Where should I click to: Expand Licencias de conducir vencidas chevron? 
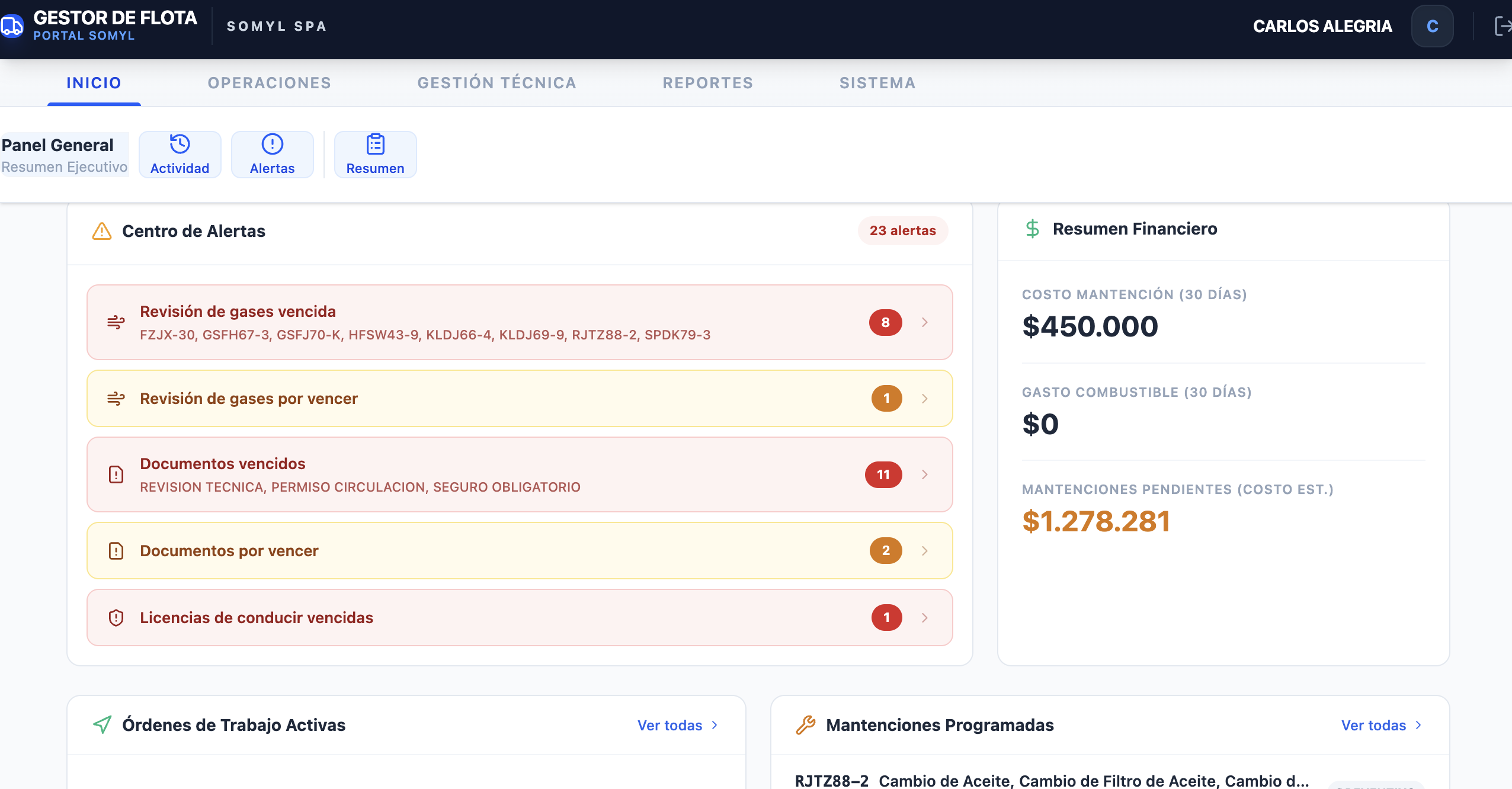[x=924, y=618]
